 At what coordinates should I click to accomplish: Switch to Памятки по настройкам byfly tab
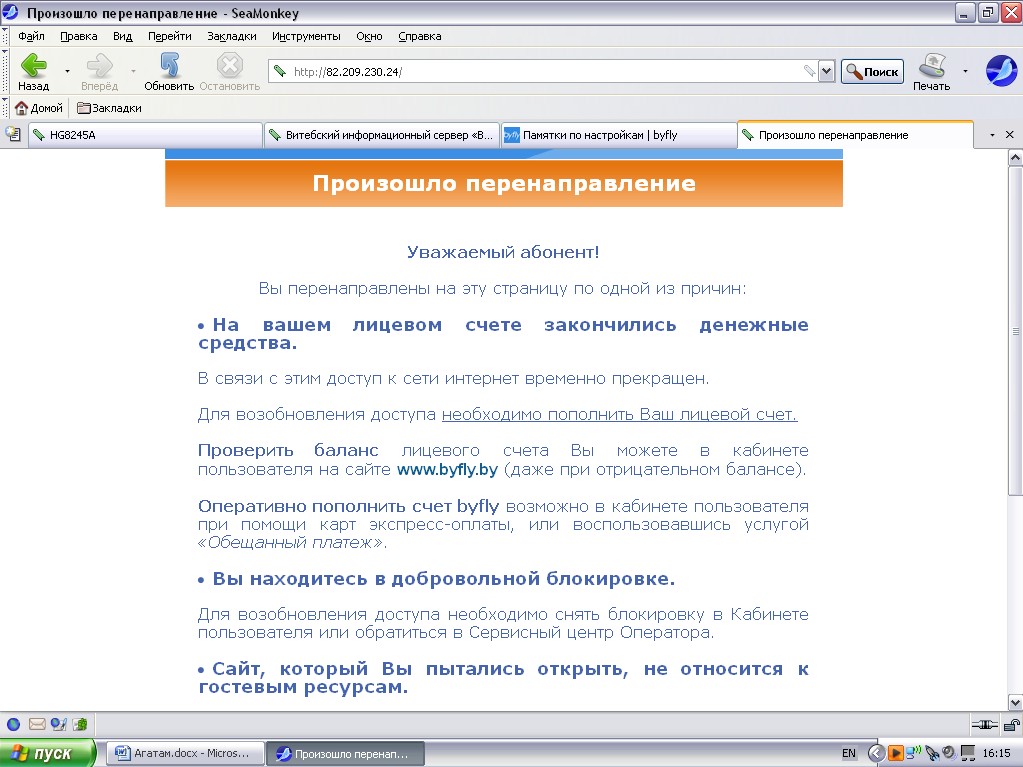click(x=618, y=135)
